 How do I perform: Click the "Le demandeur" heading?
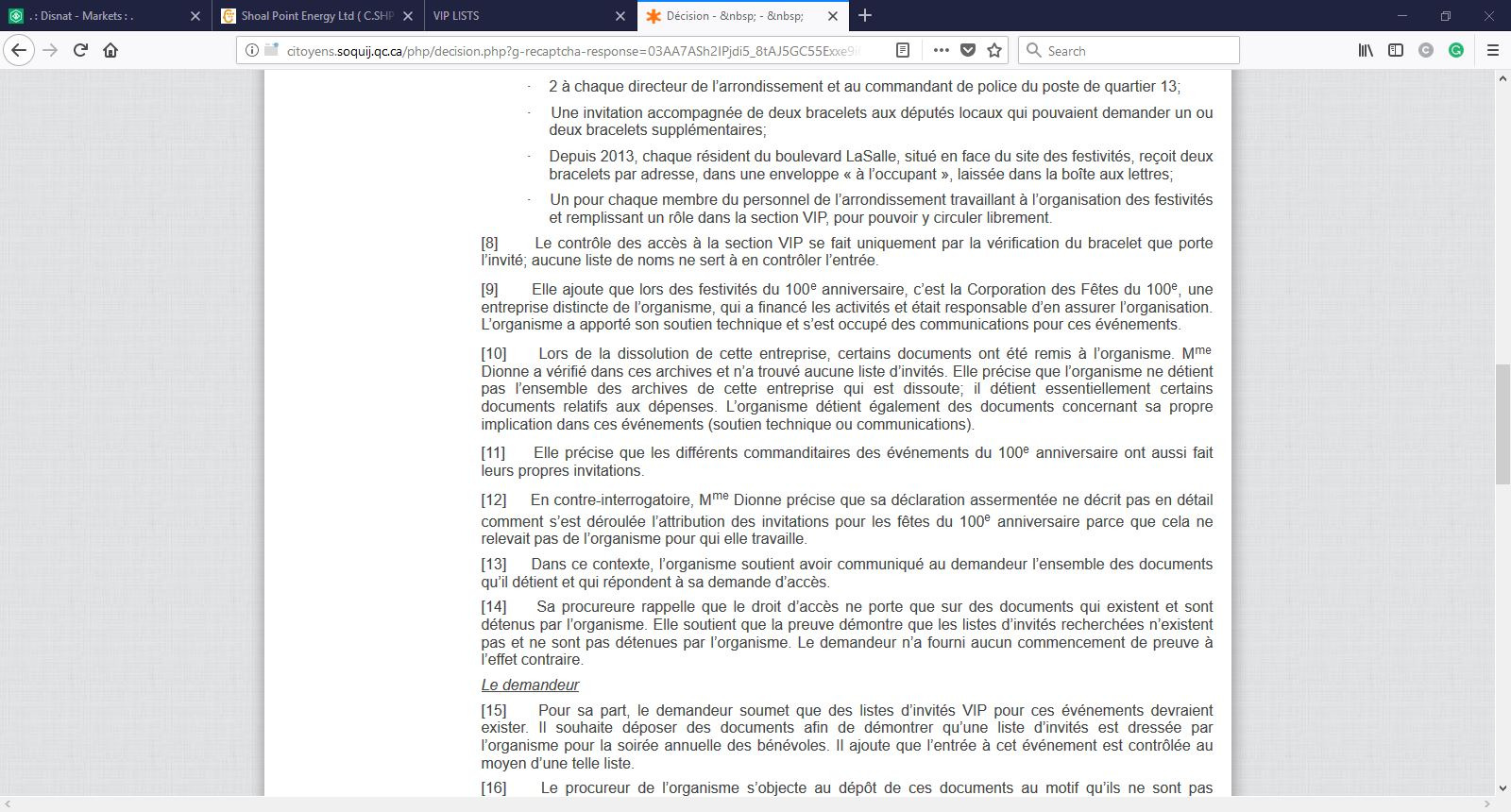point(530,685)
